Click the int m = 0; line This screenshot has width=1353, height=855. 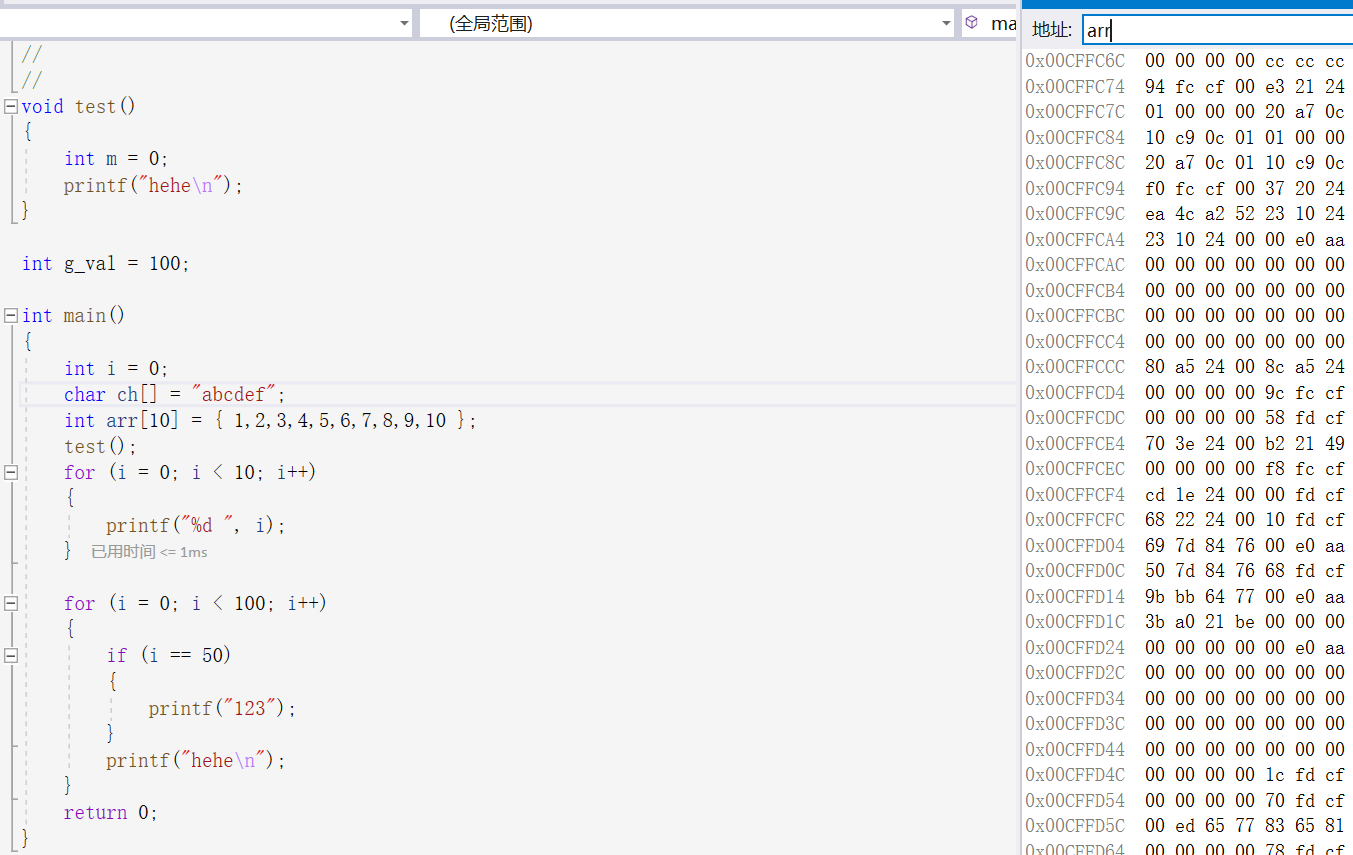(x=116, y=158)
